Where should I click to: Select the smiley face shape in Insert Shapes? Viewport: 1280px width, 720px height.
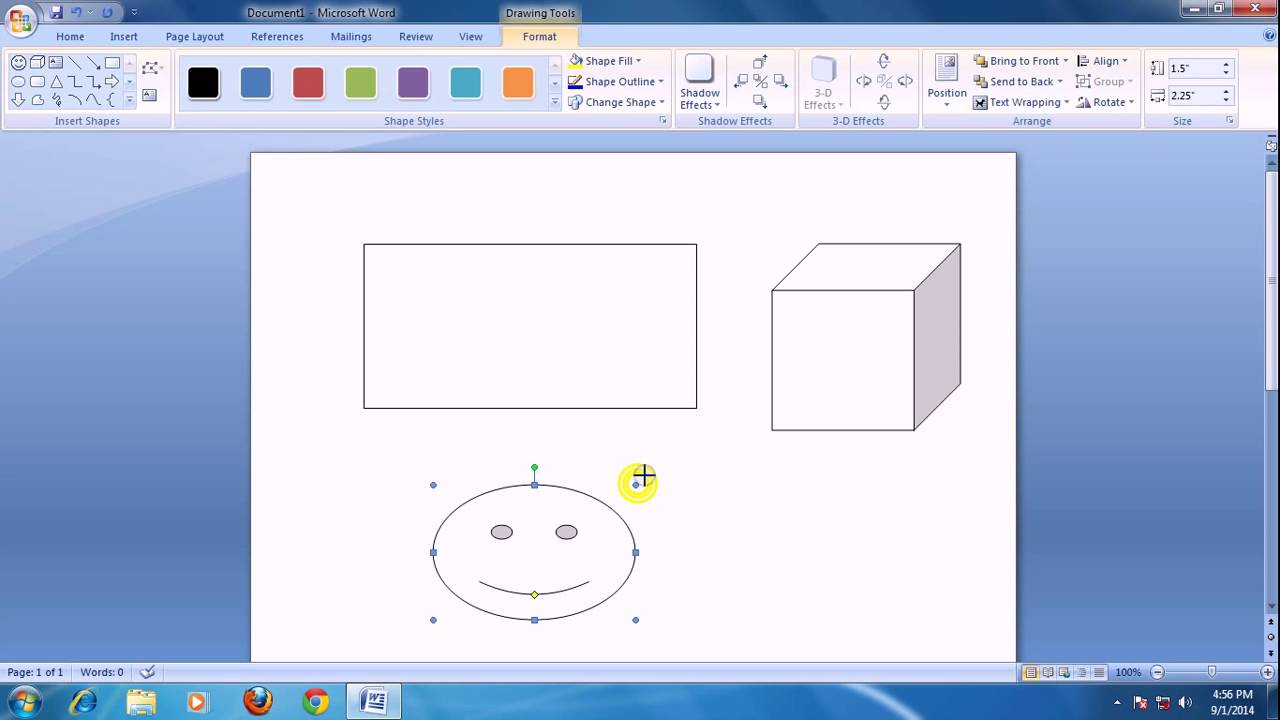pyautogui.click(x=18, y=62)
